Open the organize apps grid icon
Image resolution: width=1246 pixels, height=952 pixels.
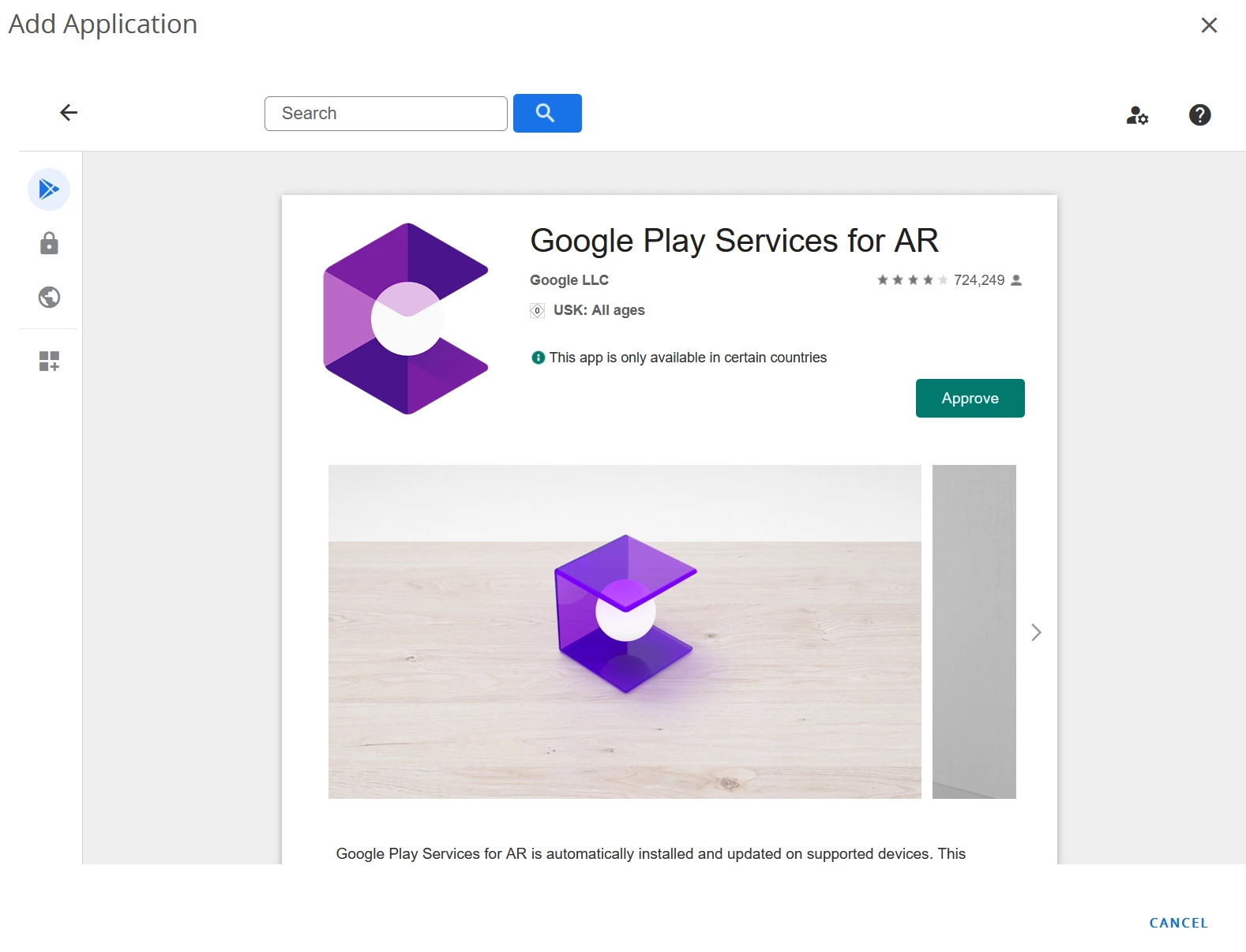(x=49, y=361)
